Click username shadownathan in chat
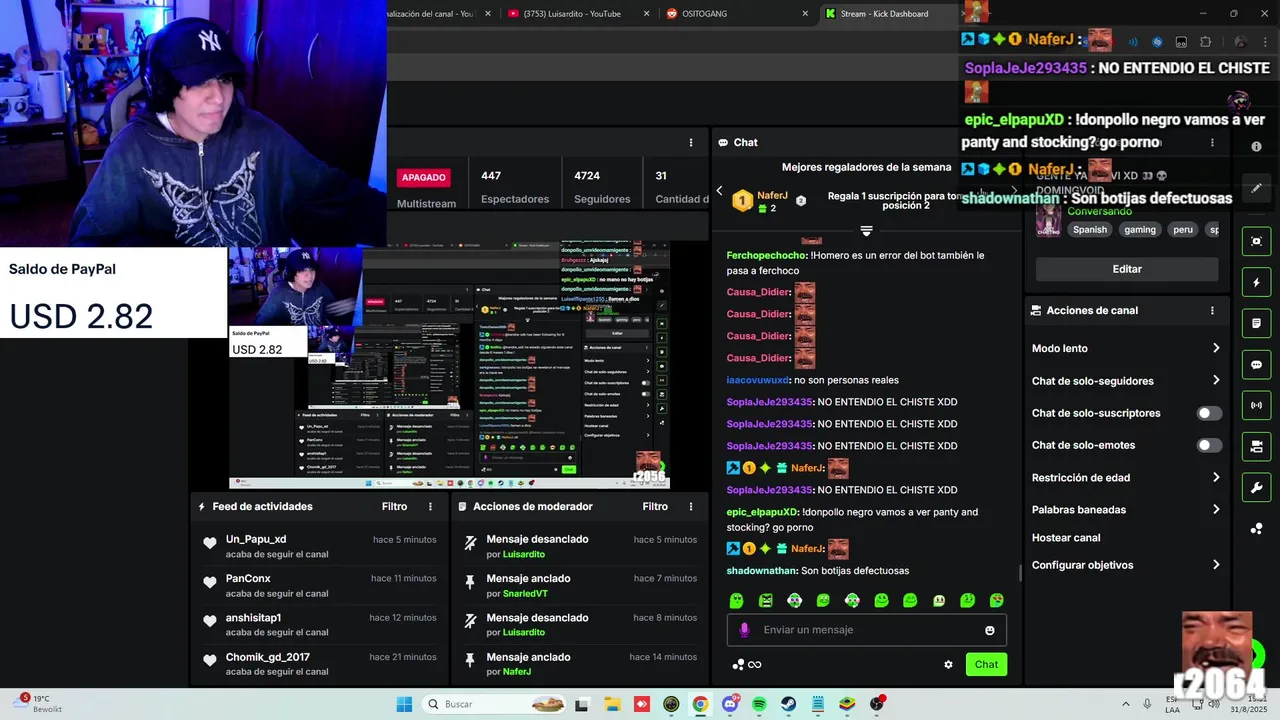Screen dimensions: 1280x720 tap(762, 571)
